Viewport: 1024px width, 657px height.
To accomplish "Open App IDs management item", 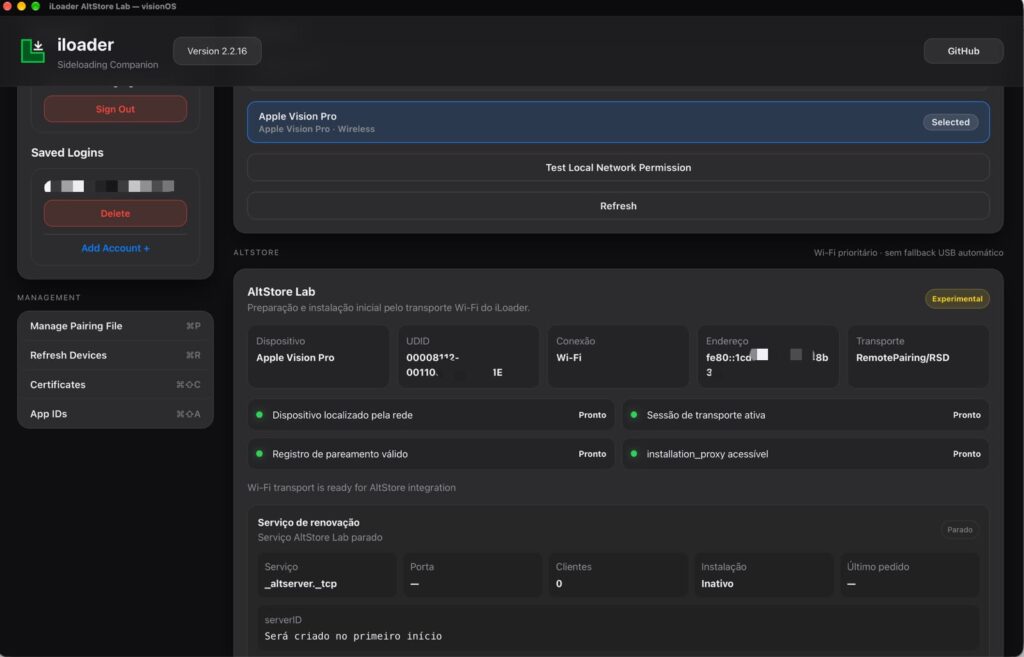I will (115, 414).
